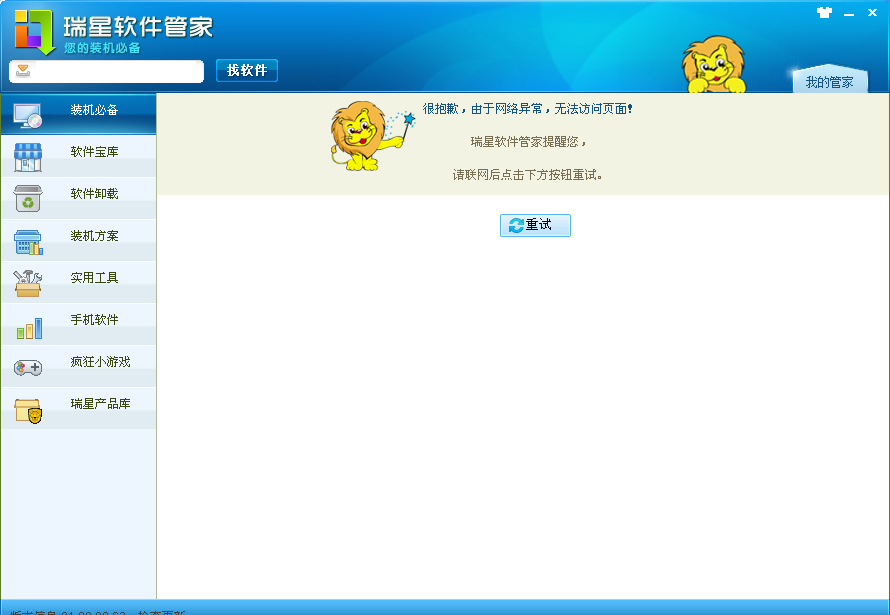Go to 装机方案 in sidebar
This screenshot has width=890, height=615.
click(x=78, y=240)
